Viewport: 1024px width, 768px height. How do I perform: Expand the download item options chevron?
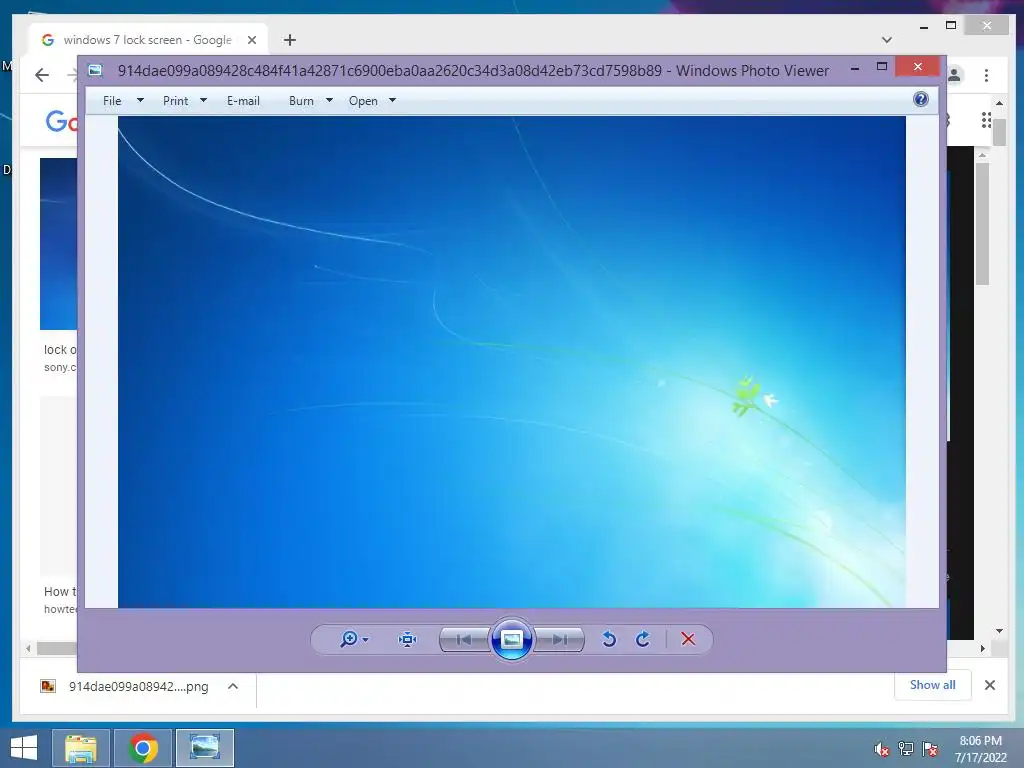click(x=233, y=686)
